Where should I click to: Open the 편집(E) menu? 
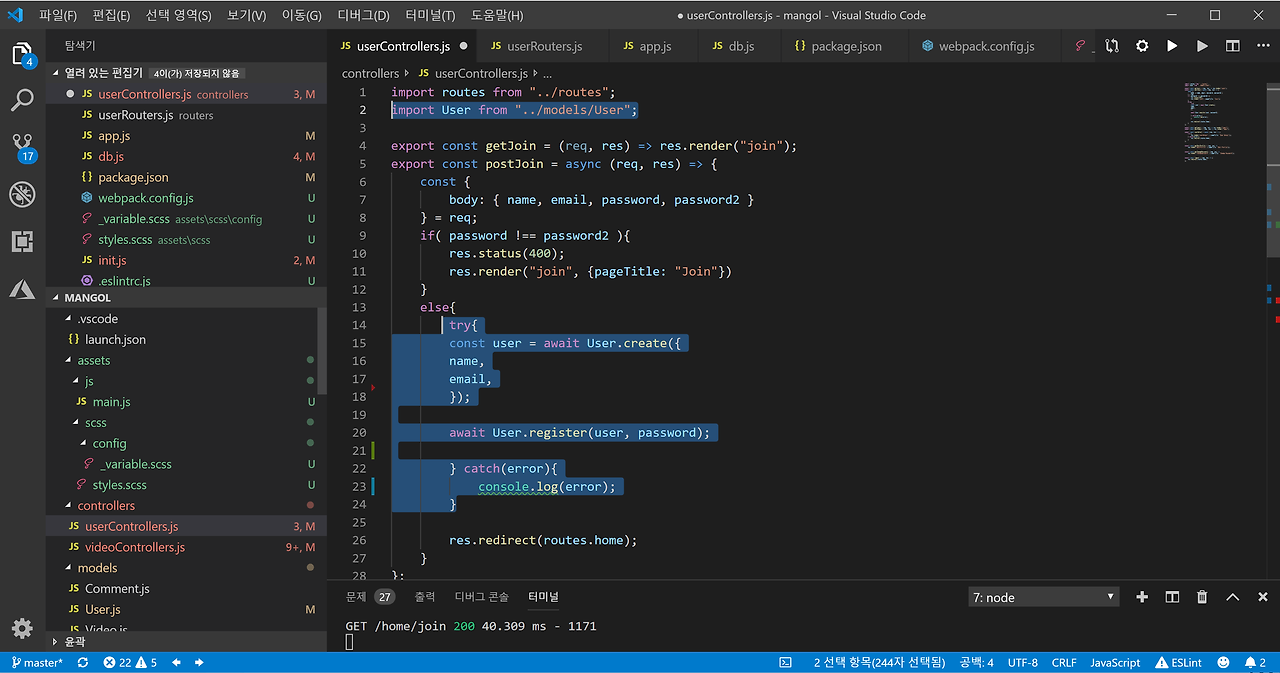pos(111,16)
